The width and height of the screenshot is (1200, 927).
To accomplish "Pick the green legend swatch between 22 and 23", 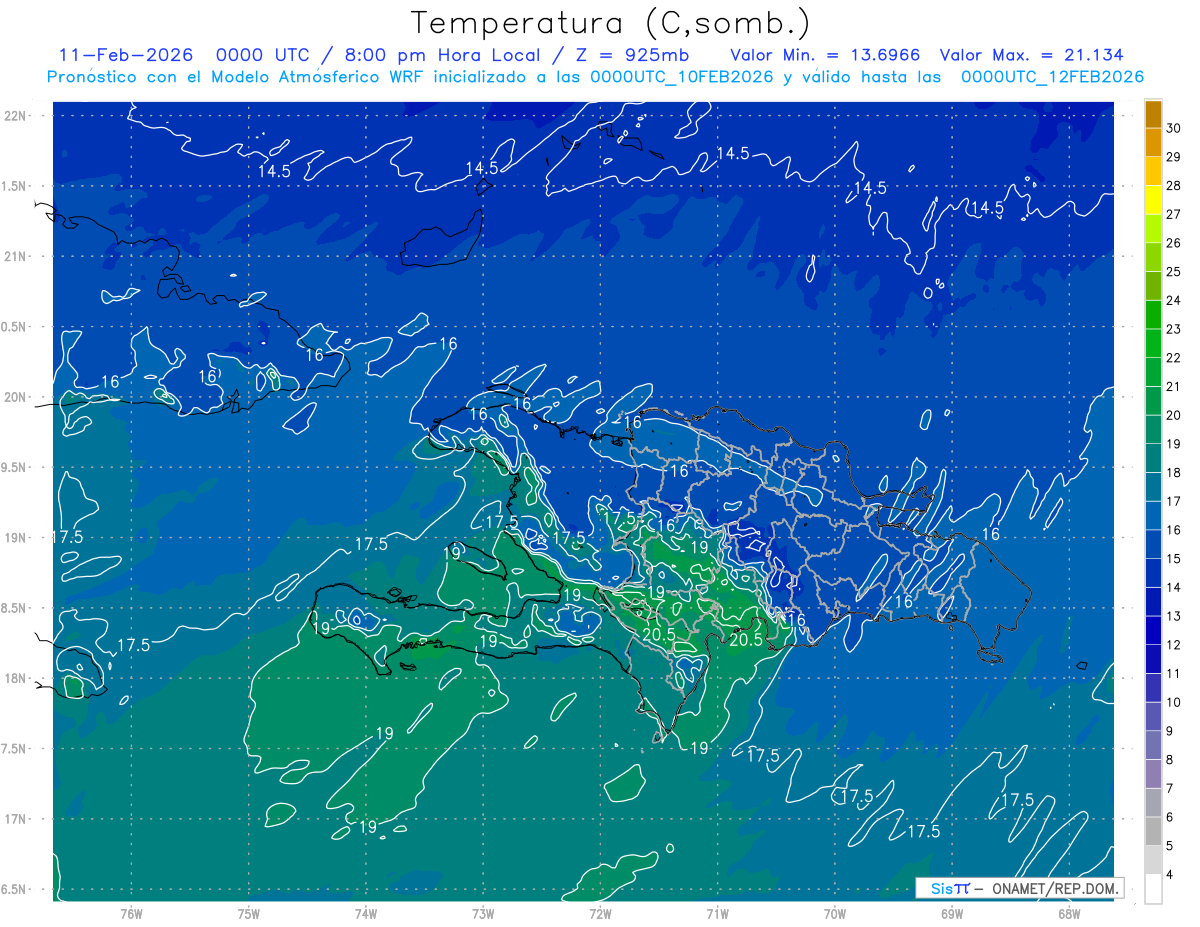I will 1153,344.
